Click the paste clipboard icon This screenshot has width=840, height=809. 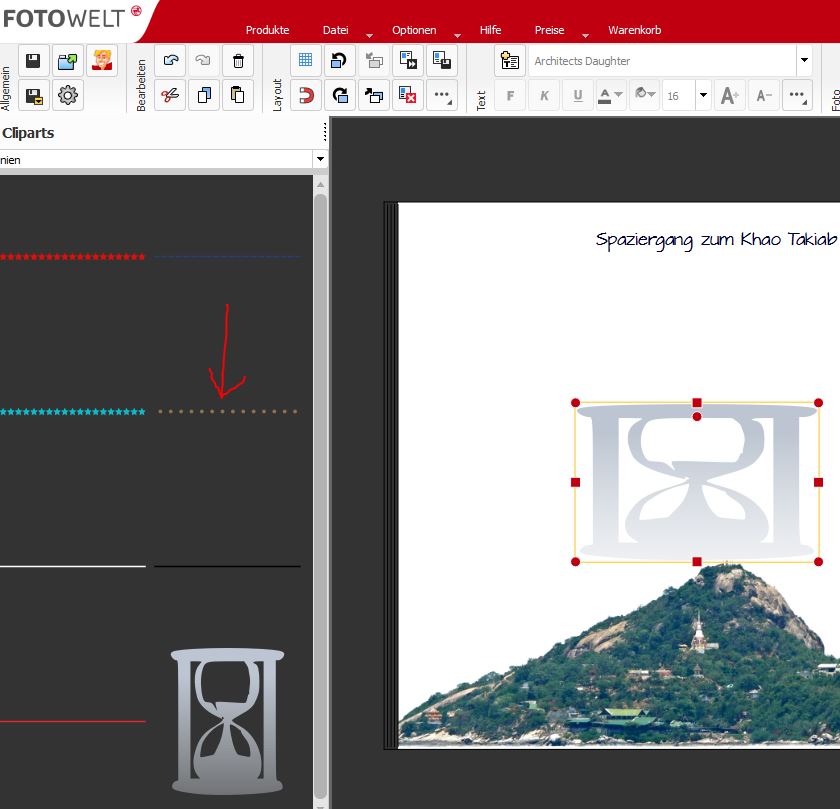237,96
